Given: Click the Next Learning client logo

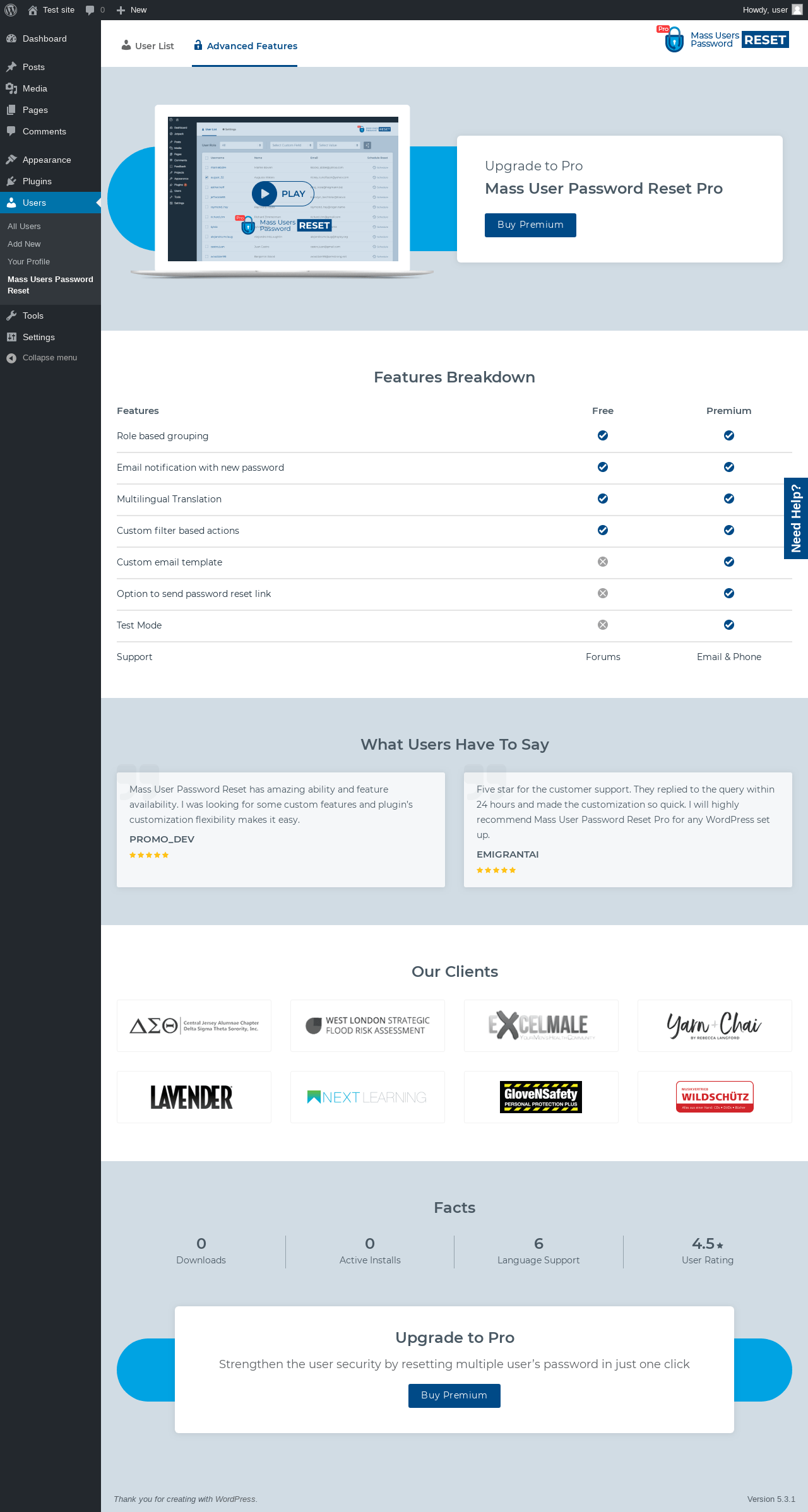Looking at the screenshot, I should pos(367,1097).
